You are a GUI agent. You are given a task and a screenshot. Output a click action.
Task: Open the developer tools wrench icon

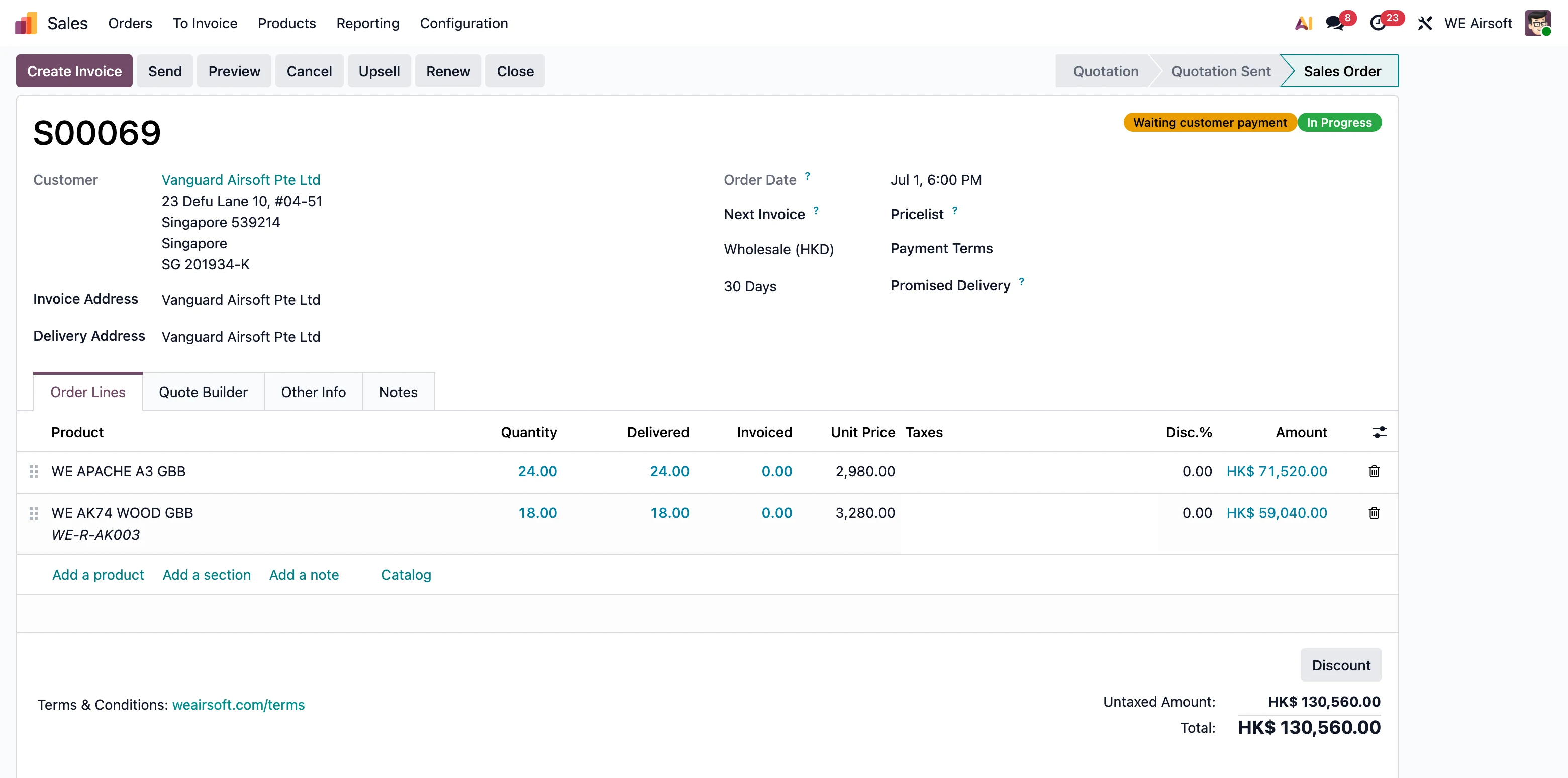tap(1424, 23)
